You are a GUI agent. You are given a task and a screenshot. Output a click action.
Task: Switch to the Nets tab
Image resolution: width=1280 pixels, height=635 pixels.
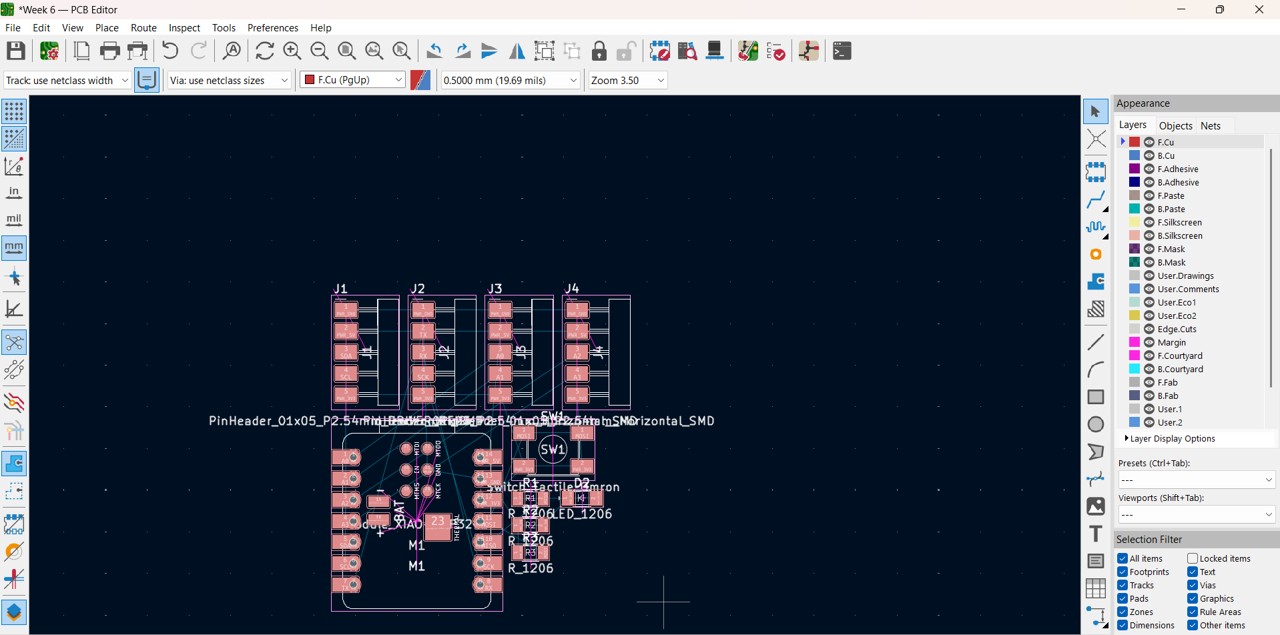tap(1210, 126)
